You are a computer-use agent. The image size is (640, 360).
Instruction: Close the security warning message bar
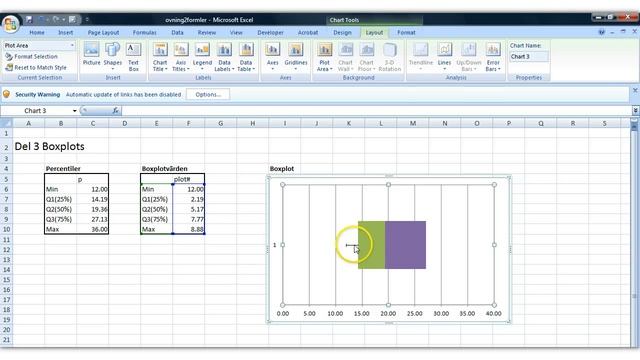pos(635,90)
